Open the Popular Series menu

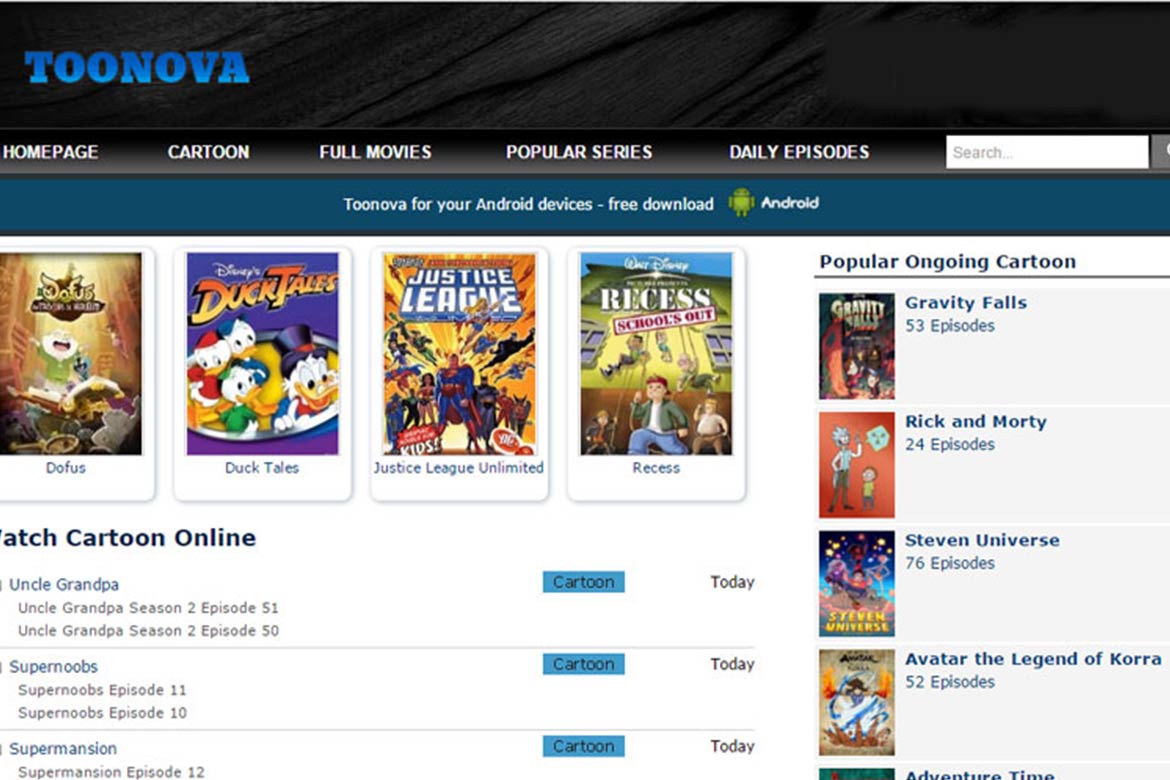pos(579,152)
